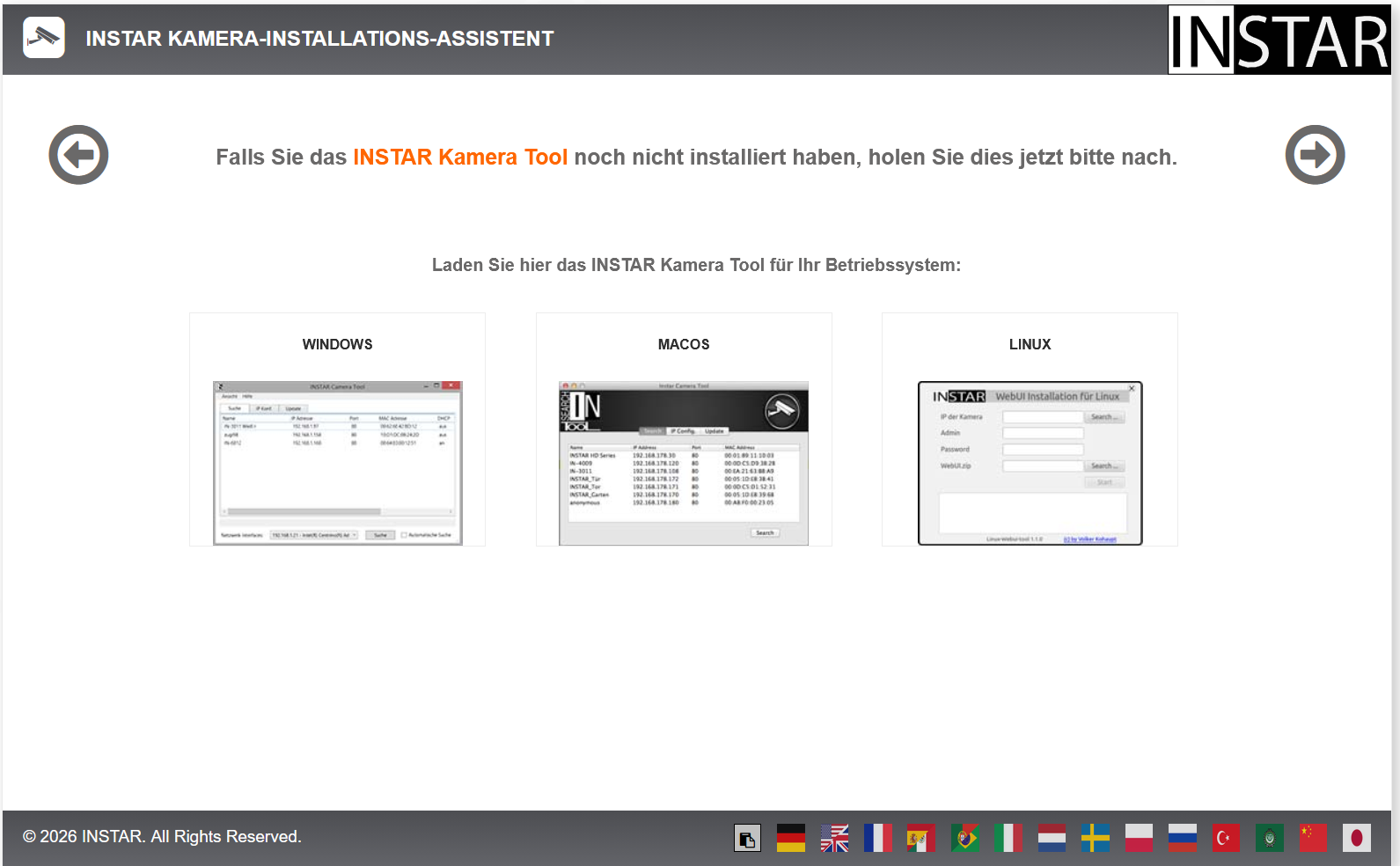1400x866 pixels.
Task: Switch language to Turkish via flag
Action: click(1226, 838)
